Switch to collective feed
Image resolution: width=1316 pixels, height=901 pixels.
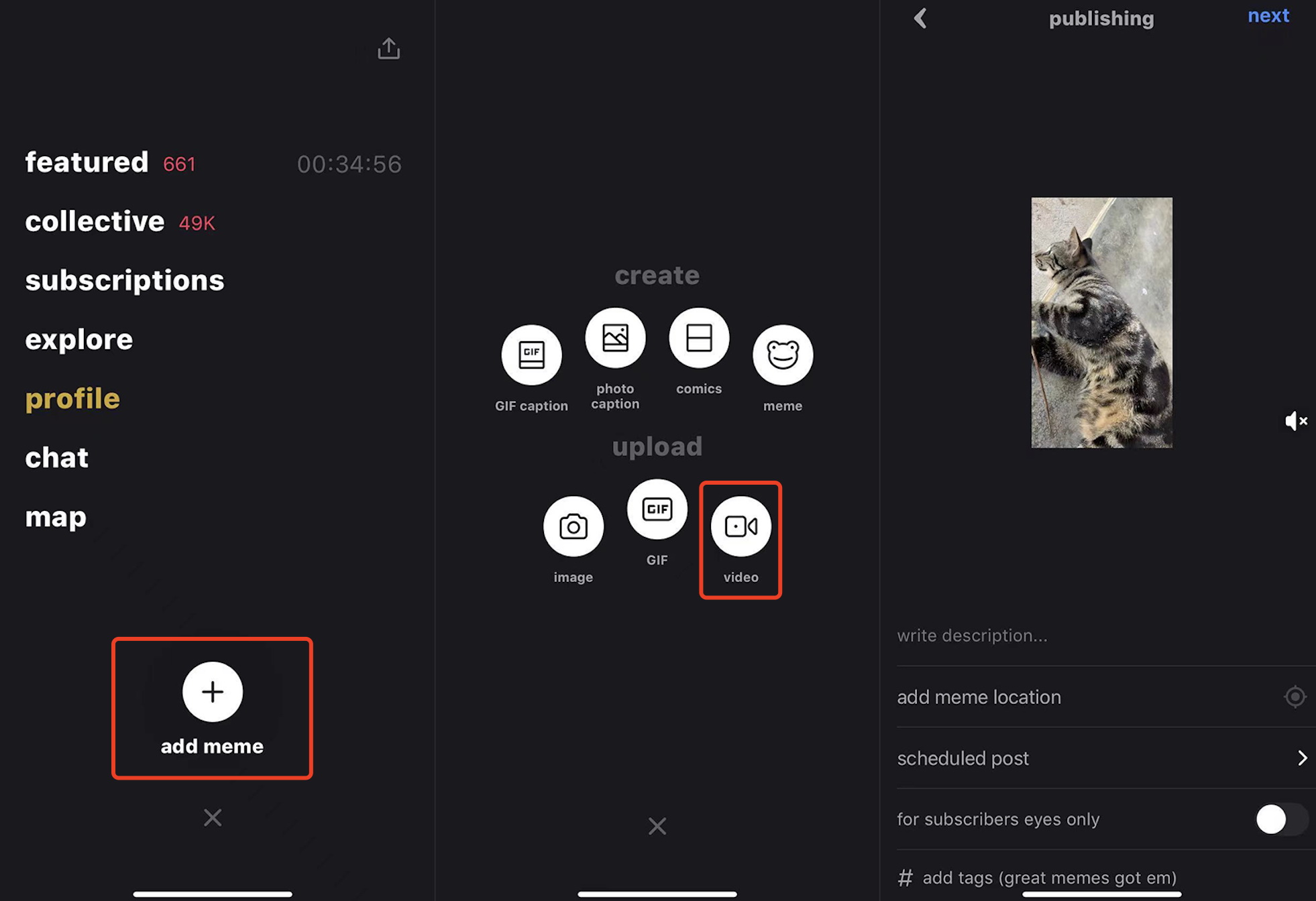95,222
